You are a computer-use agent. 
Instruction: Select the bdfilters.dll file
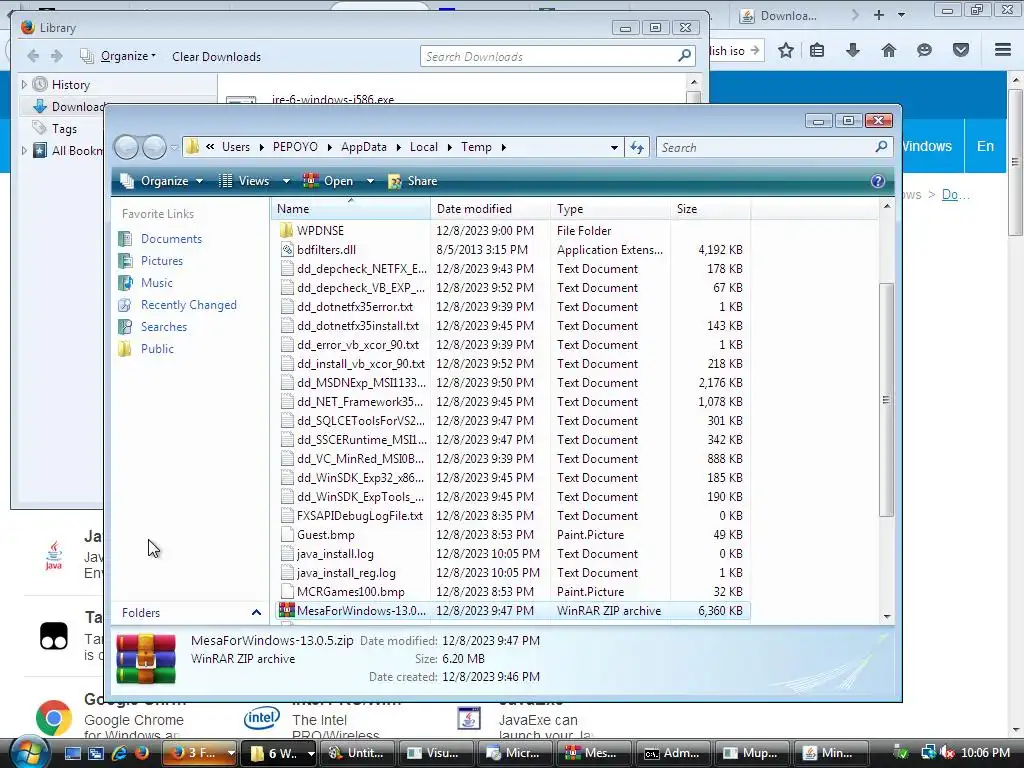pyautogui.click(x=326, y=249)
